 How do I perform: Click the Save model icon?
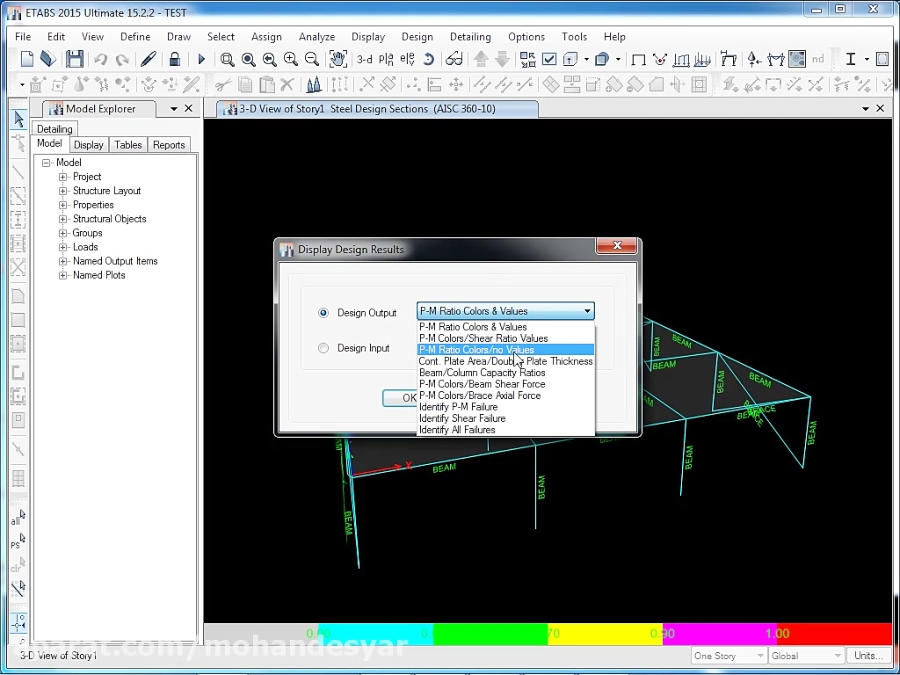tap(75, 60)
